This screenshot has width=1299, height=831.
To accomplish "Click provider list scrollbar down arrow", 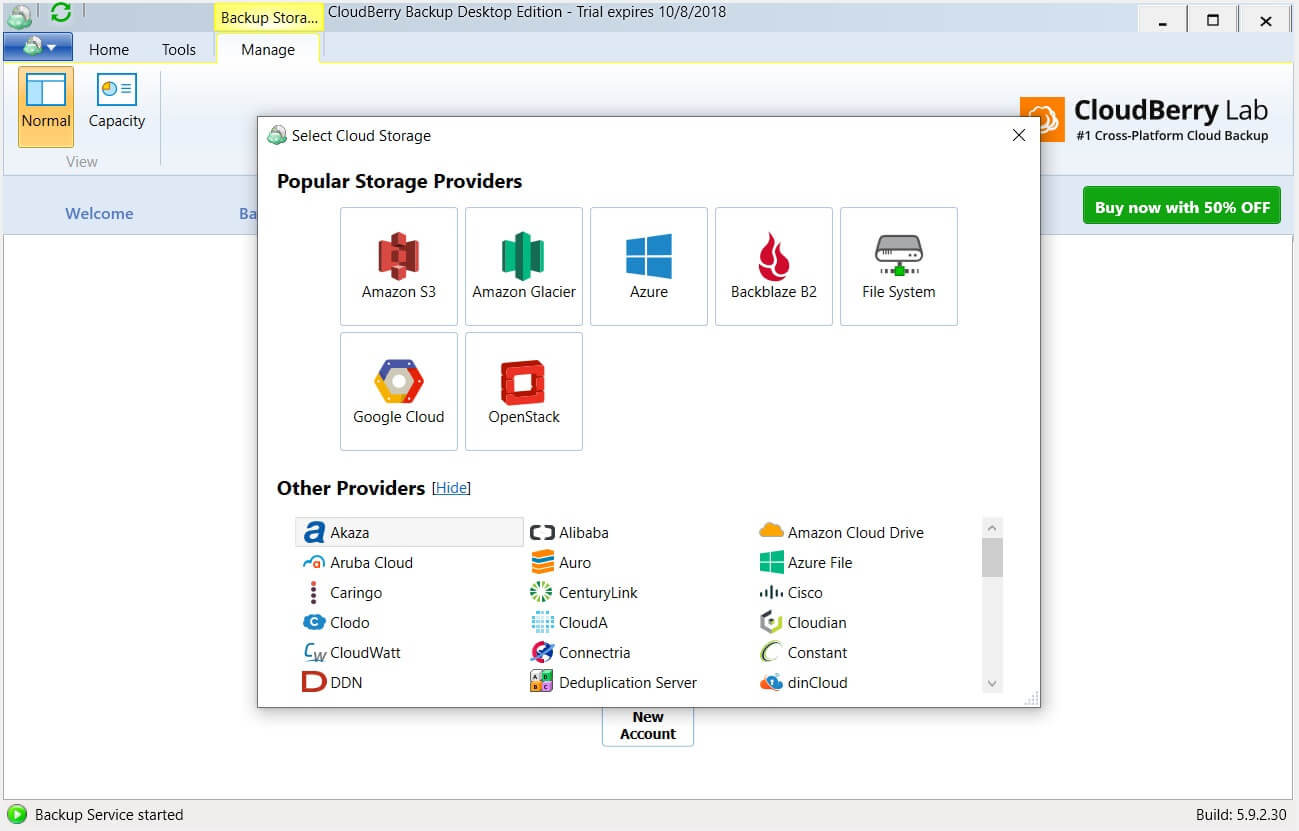I will pos(992,683).
